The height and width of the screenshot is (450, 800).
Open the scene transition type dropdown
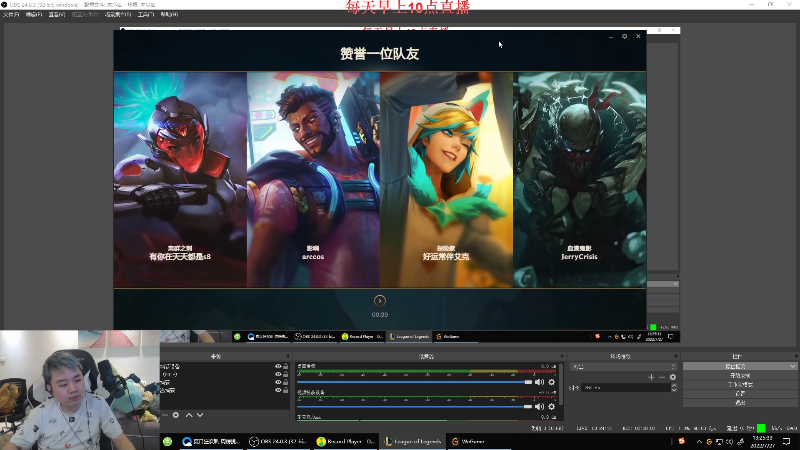coord(623,366)
